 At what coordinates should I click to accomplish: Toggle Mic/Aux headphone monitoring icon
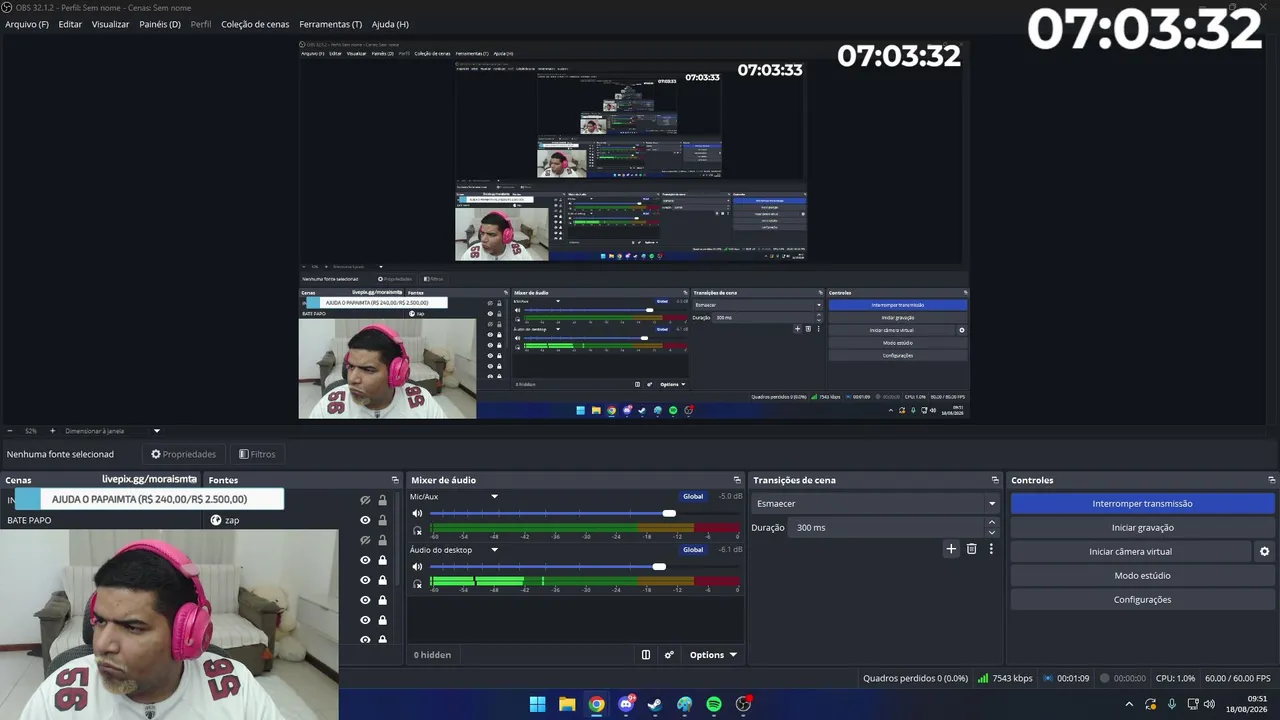coord(418,530)
